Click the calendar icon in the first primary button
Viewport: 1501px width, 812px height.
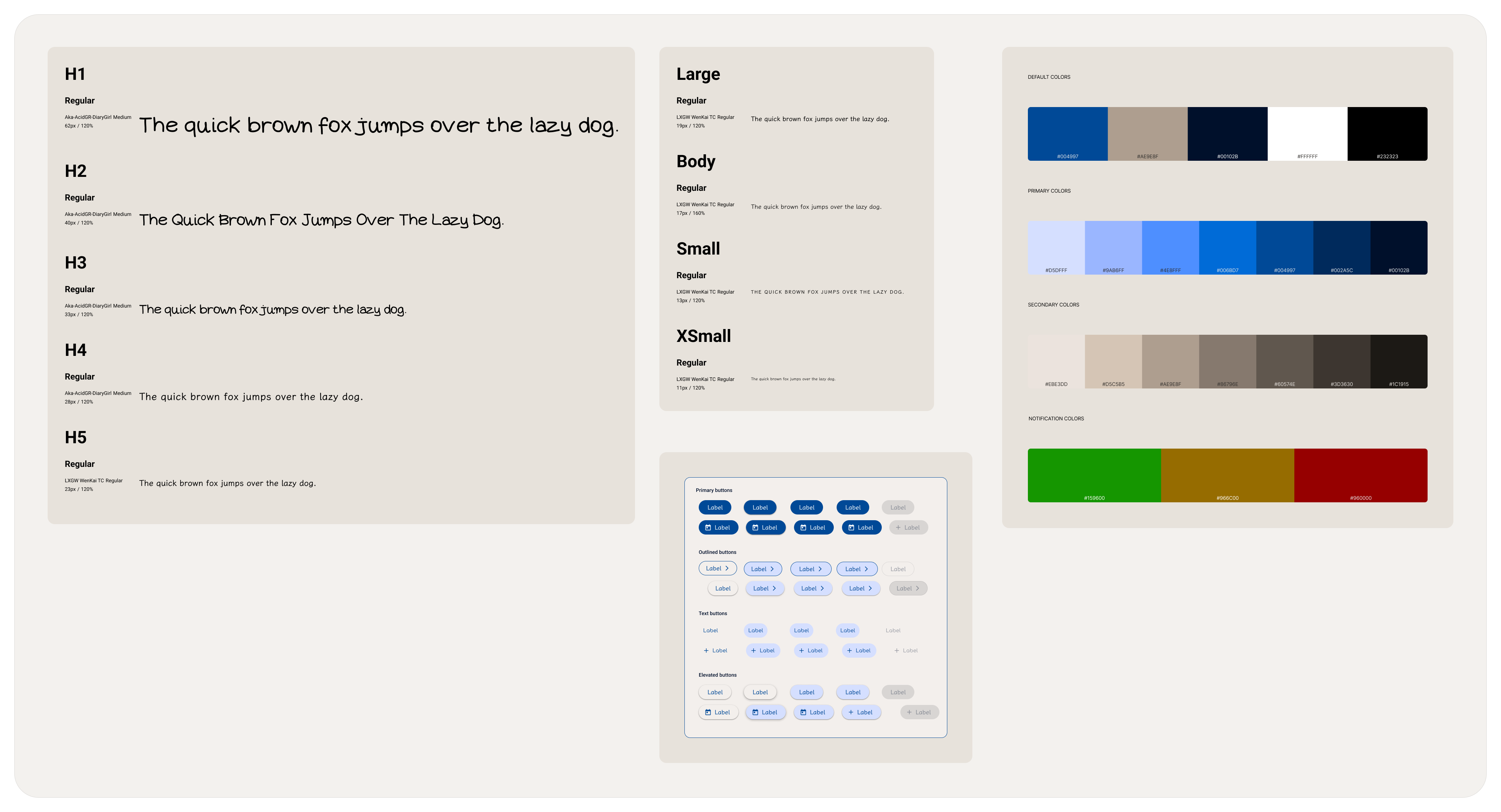(x=708, y=528)
